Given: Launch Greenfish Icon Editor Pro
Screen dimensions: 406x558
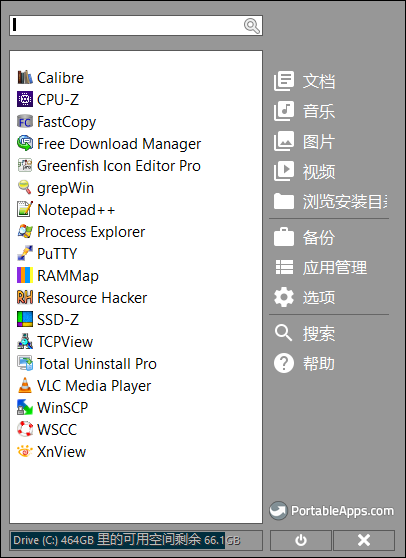Looking at the screenshot, I should (109, 166).
